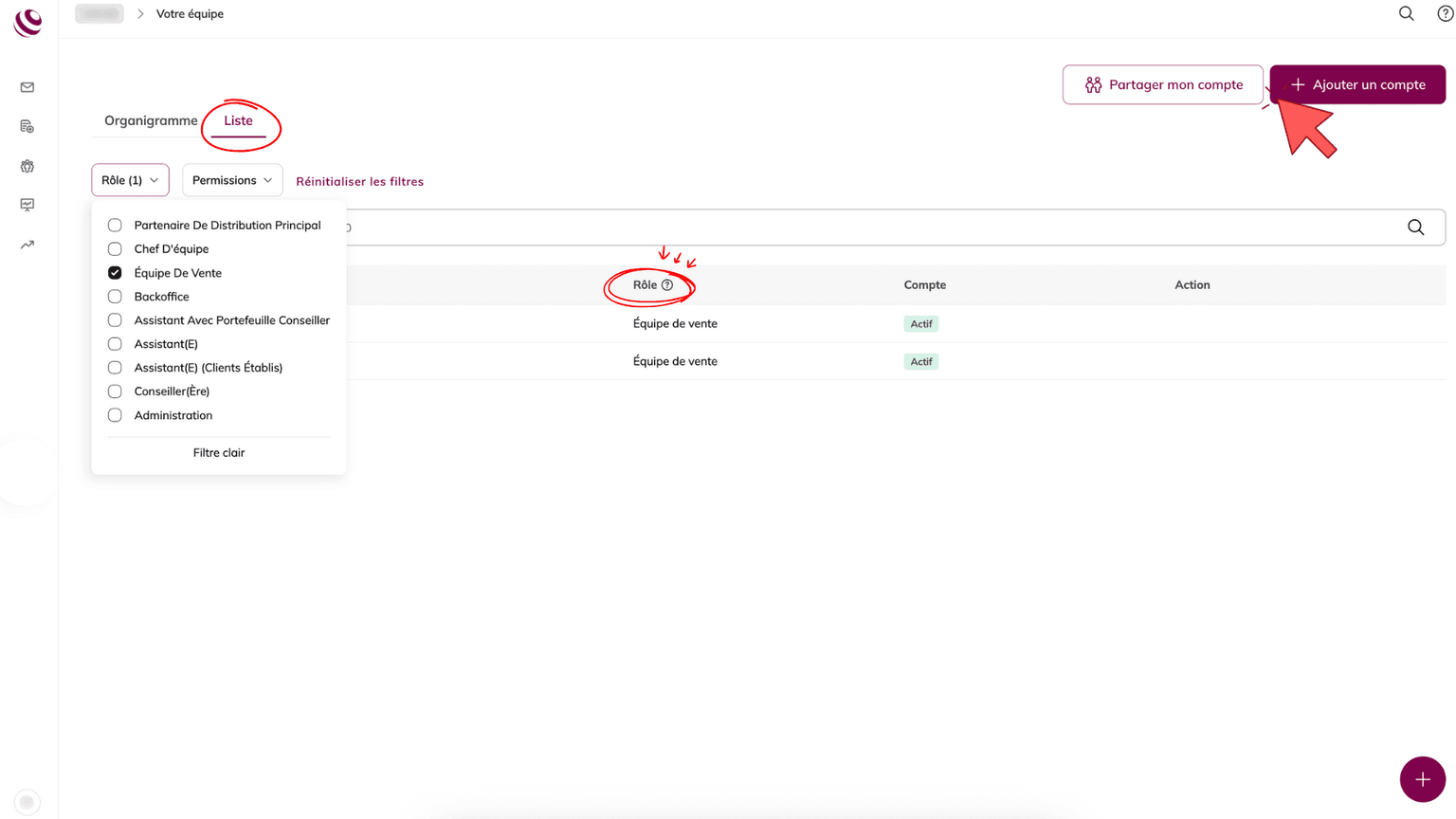Check the Chef D'équipe checkbox
The width and height of the screenshot is (1456, 819).
pos(115,249)
